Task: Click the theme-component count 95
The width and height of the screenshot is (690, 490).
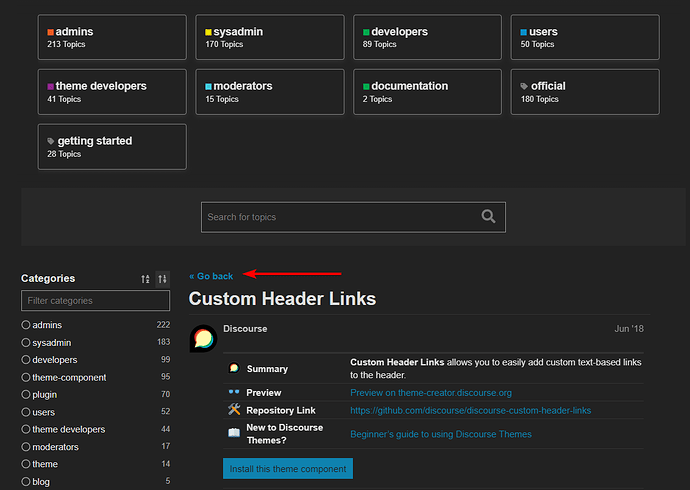Action: coord(165,377)
